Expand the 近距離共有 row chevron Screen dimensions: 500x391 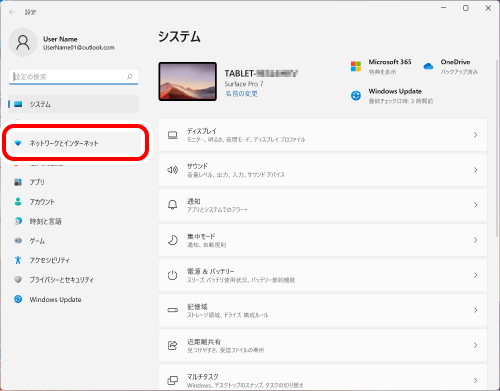pyautogui.click(x=475, y=345)
